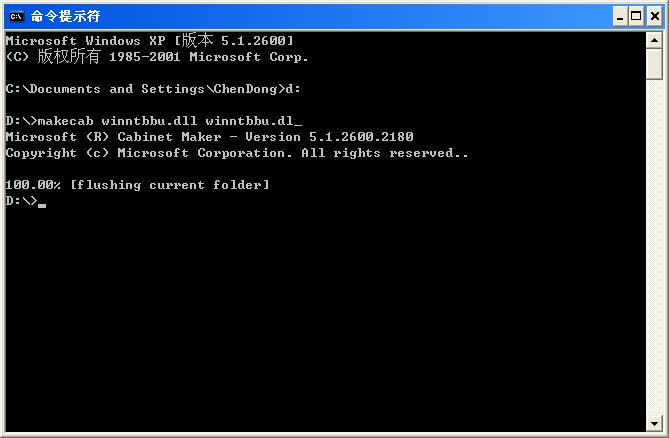Click the scrollbar up arrow

point(654,41)
